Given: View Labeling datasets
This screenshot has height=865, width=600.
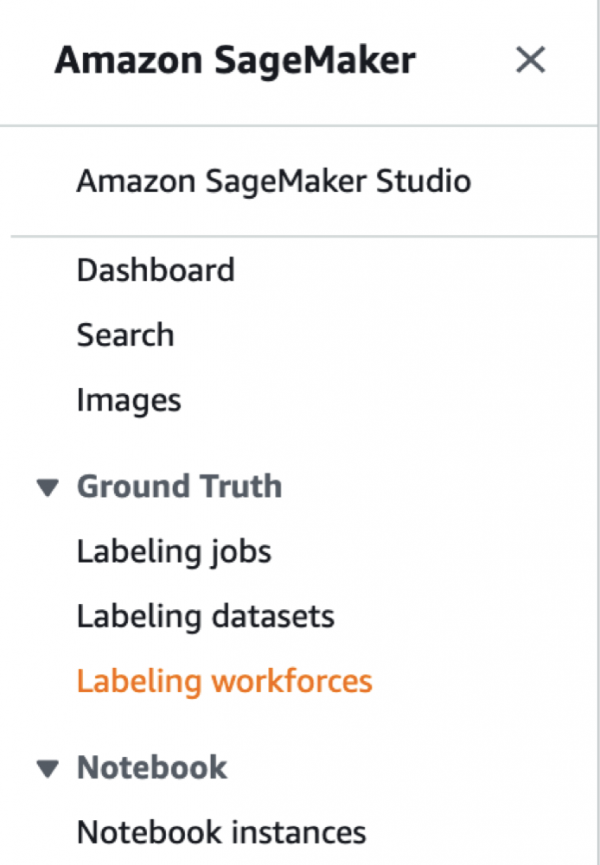Looking at the screenshot, I should tap(206, 616).
